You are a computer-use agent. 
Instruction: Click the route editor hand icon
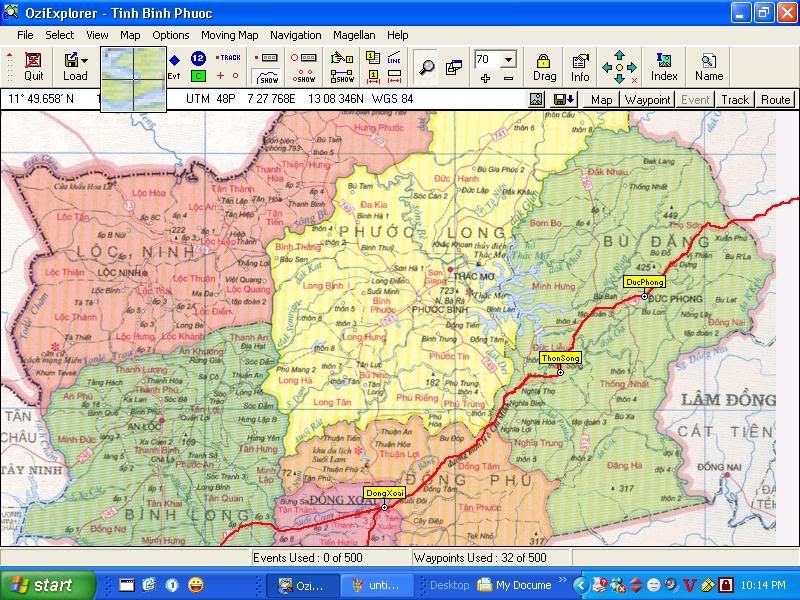pyautogui.click(x=342, y=58)
